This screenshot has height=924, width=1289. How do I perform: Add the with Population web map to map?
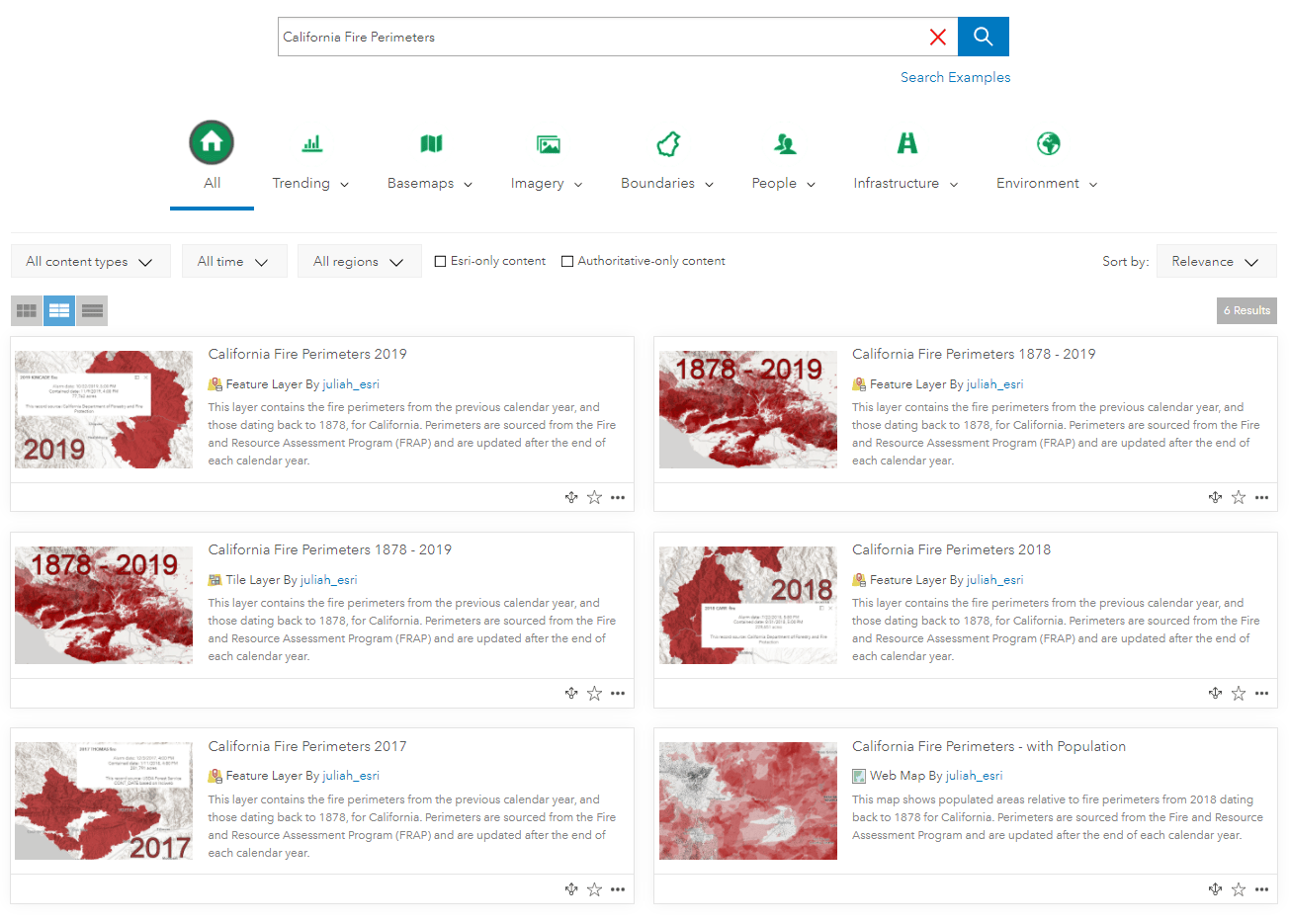click(x=1215, y=889)
